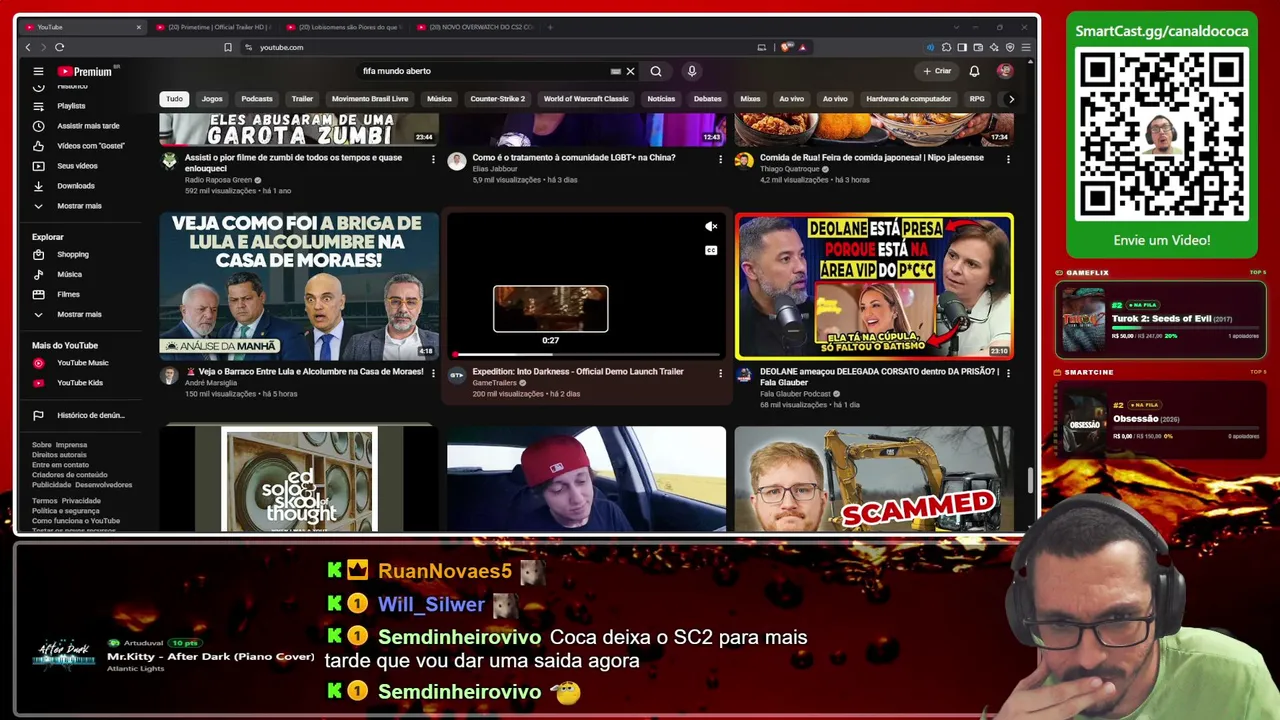Open the Direitos autorais footer link
The image size is (1280, 720).
coord(59,455)
